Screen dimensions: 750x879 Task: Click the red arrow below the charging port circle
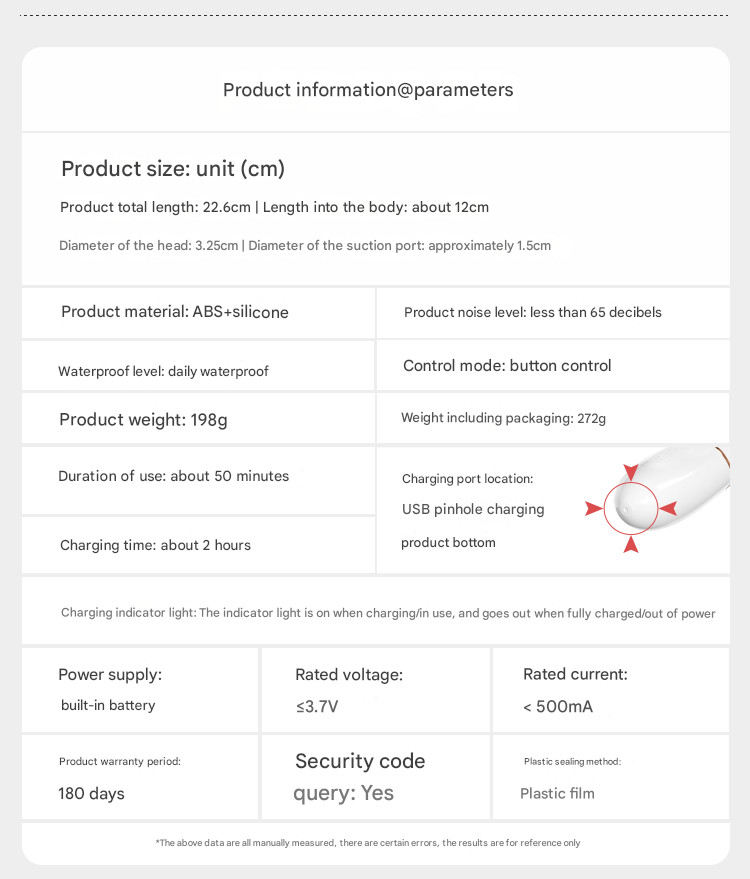coord(630,545)
